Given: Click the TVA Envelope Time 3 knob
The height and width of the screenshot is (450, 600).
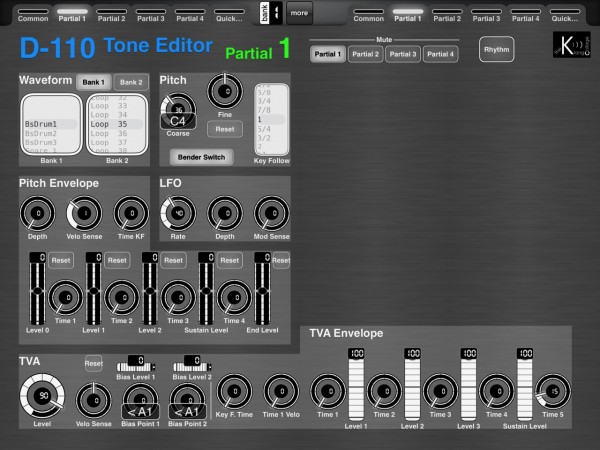Looking at the screenshot, I should pyautogui.click(x=440, y=391).
